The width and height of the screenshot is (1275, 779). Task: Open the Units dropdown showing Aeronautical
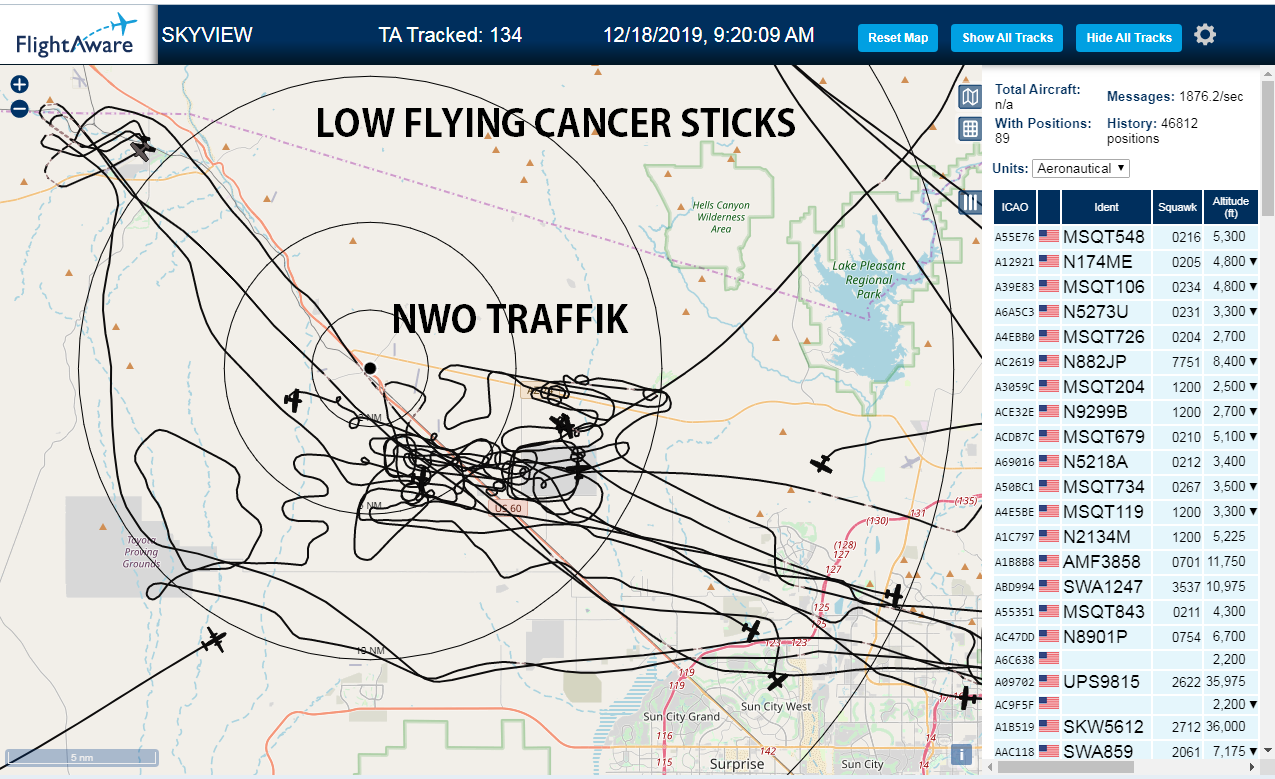point(1080,168)
